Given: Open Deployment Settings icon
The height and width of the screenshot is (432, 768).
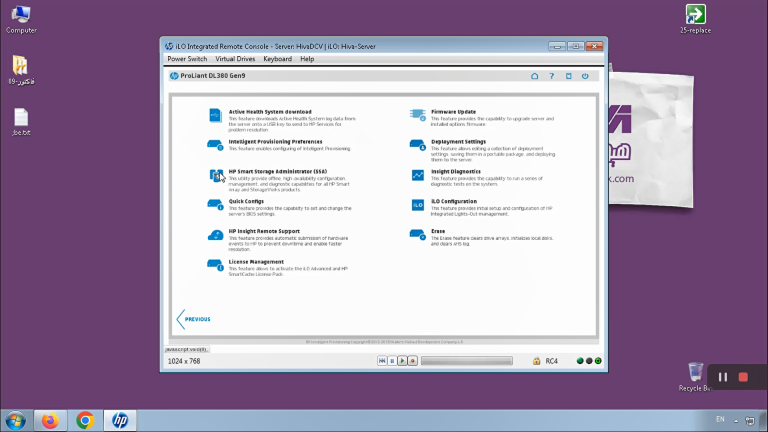Looking at the screenshot, I should point(418,145).
